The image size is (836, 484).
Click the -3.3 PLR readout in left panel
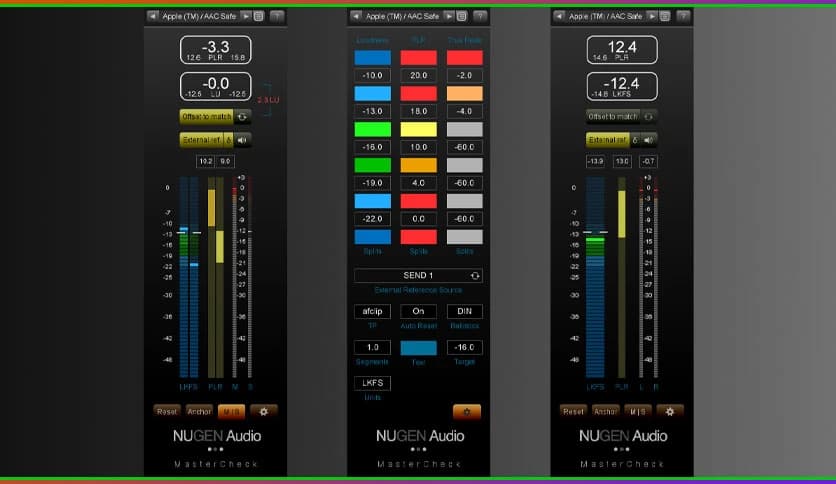click(215, 50)
